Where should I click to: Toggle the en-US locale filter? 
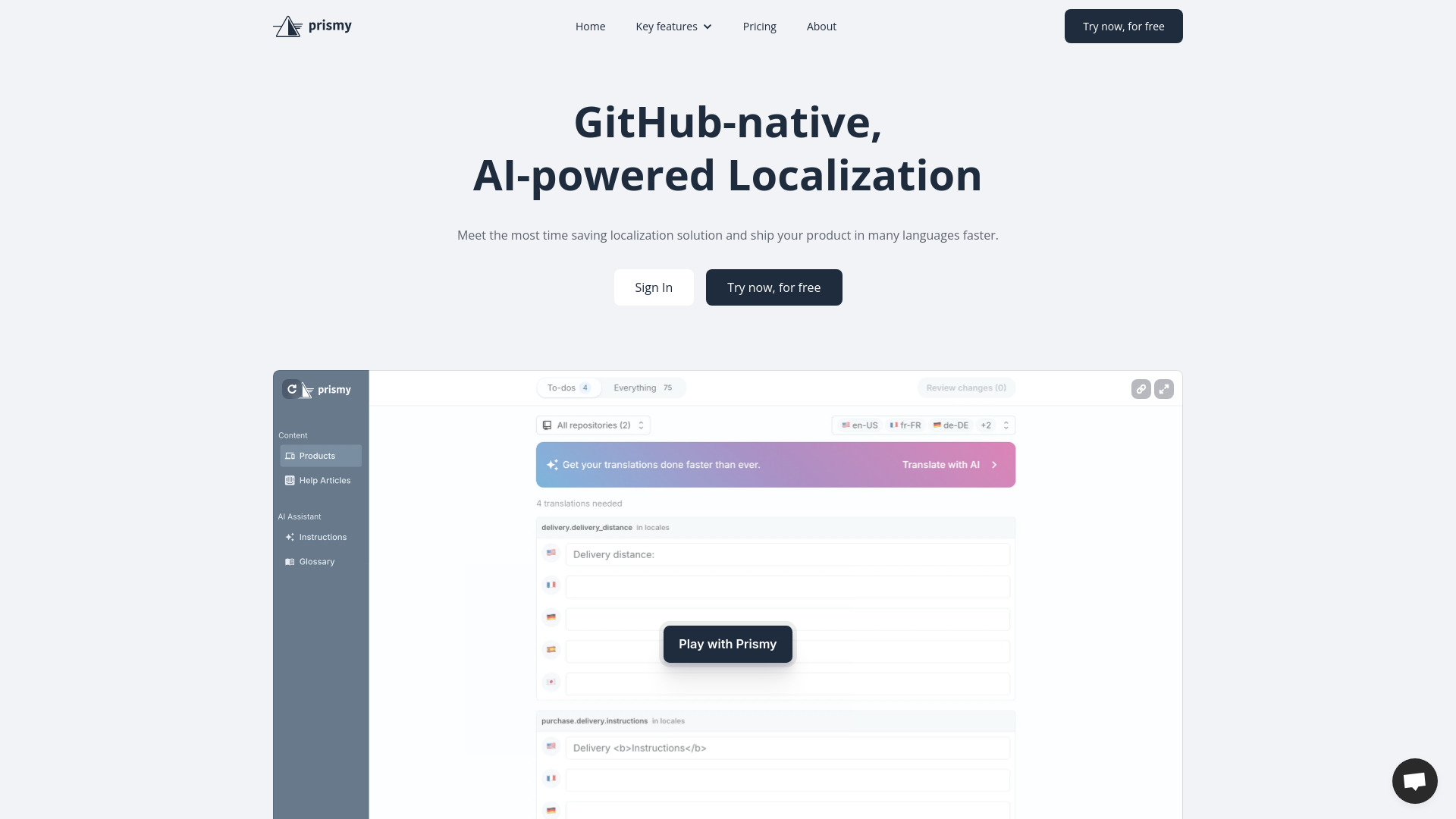coord(857,425)
